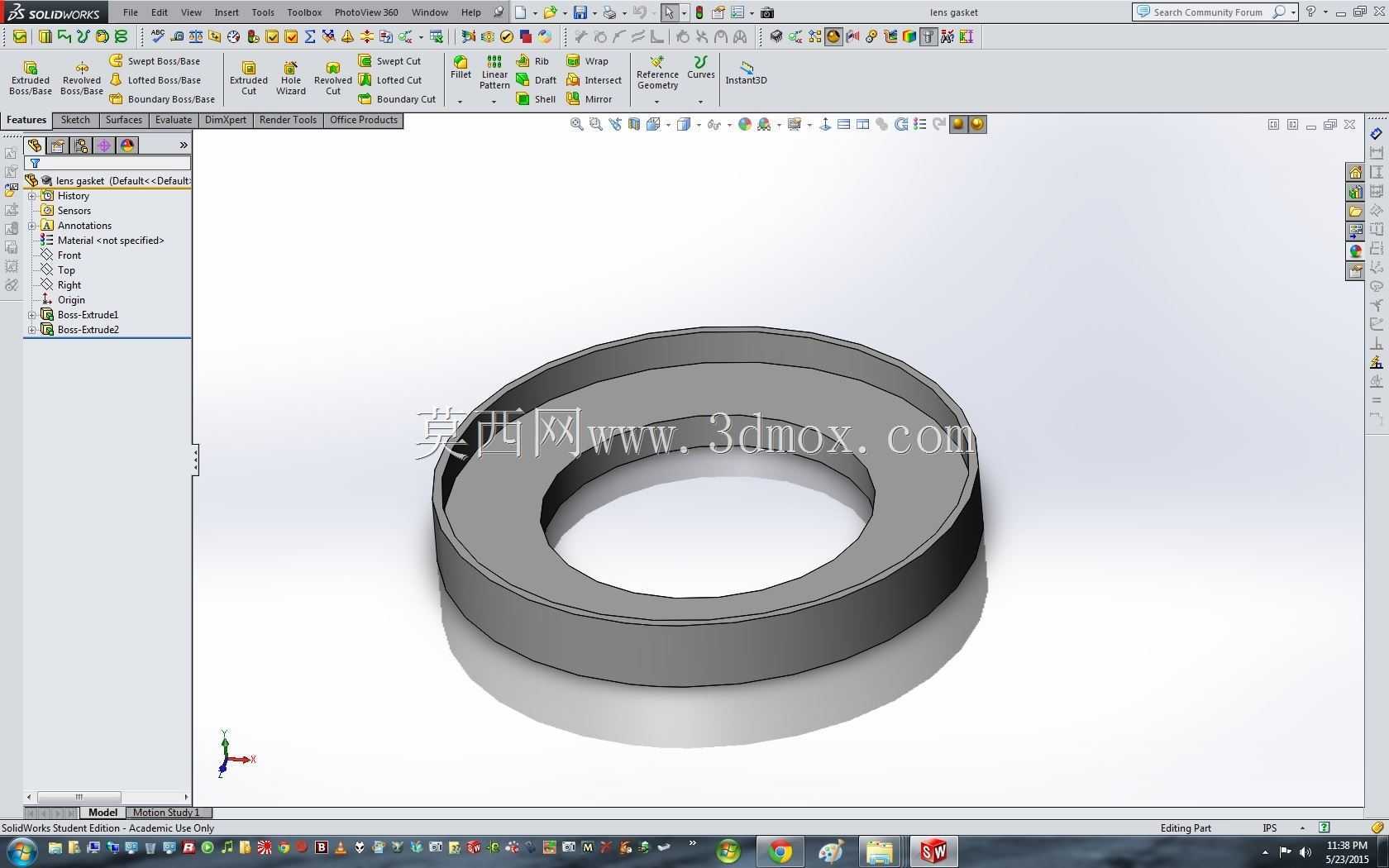Choose the Swept Boss/Base tool
The width and height of the screenshot is (1389, 868).
155,61
